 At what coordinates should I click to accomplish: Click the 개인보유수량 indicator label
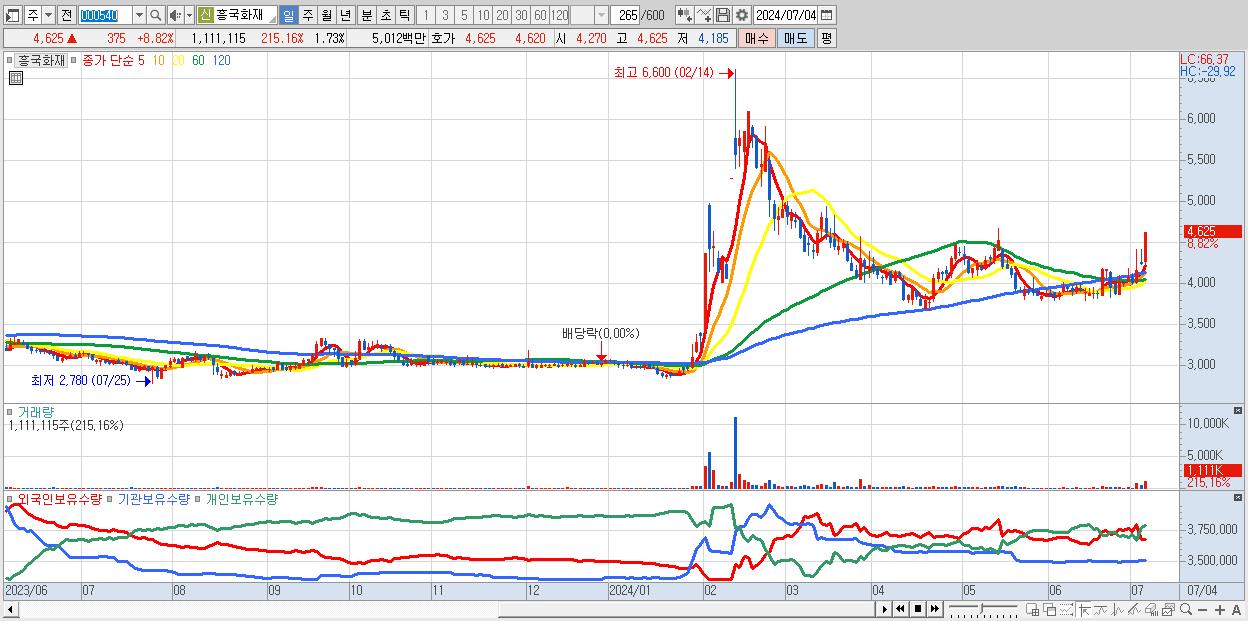(241, 498)
